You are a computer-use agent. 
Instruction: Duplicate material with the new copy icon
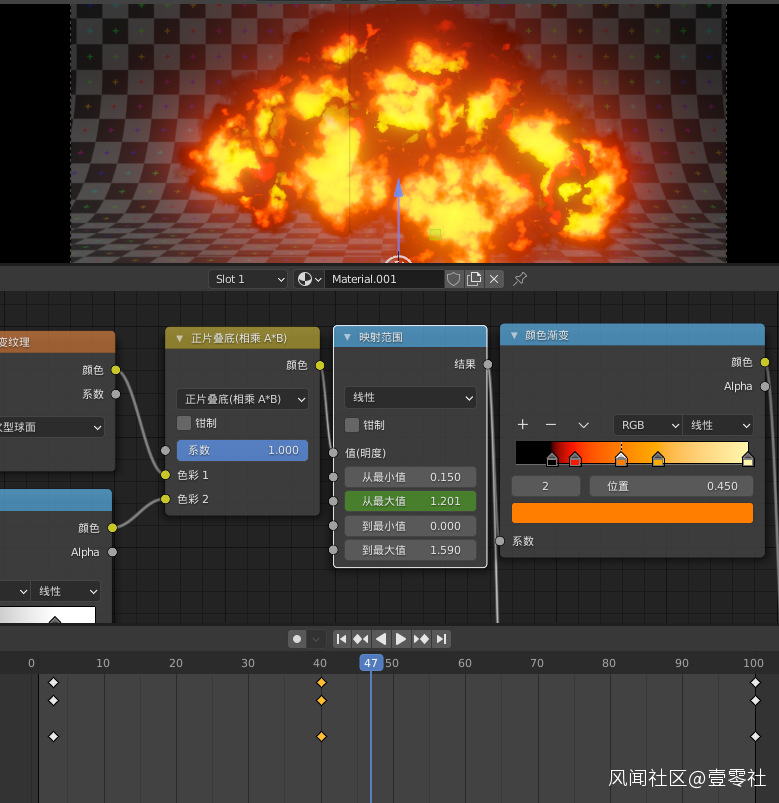pyautogui.click(x=474, y=279)
